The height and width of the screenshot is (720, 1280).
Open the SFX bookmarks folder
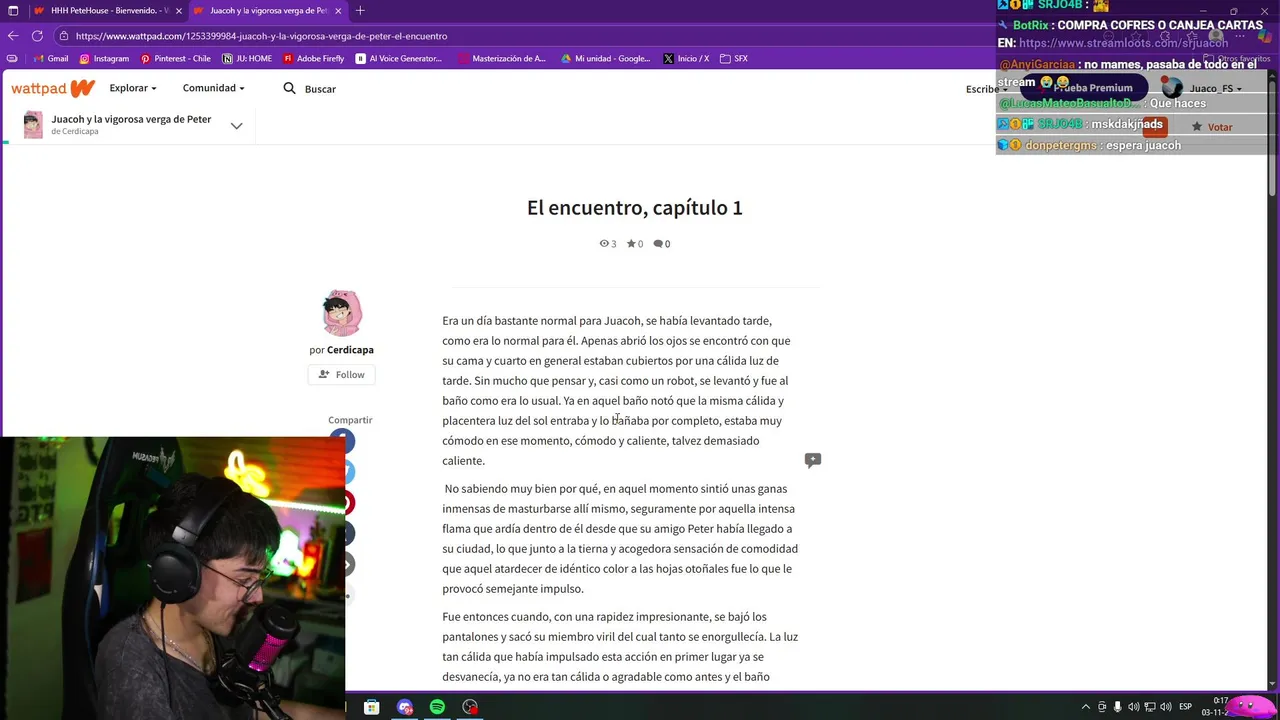click(733, 59)
